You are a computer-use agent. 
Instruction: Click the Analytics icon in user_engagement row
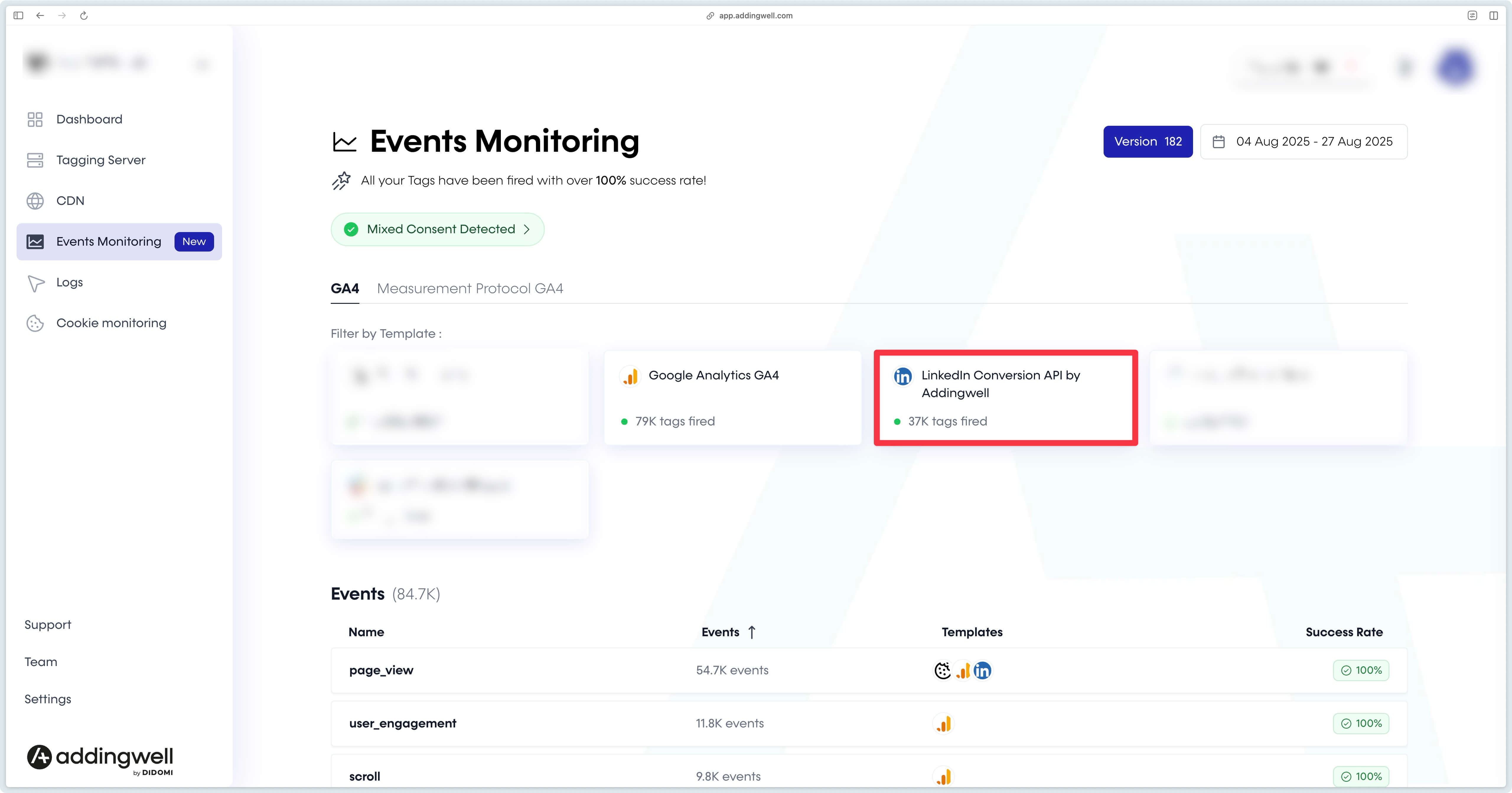tap(943, 724)
